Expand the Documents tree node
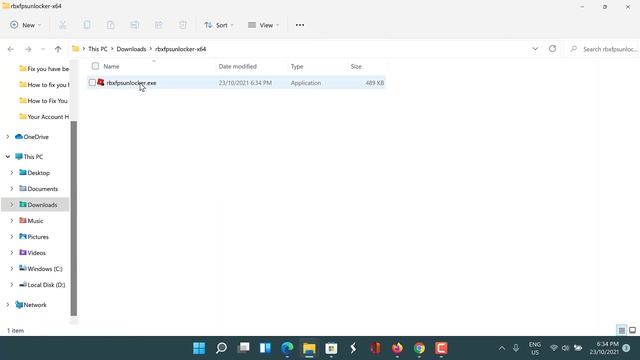Screen dimensions: 640x360 pyautogui.click(x=12, y=189)
